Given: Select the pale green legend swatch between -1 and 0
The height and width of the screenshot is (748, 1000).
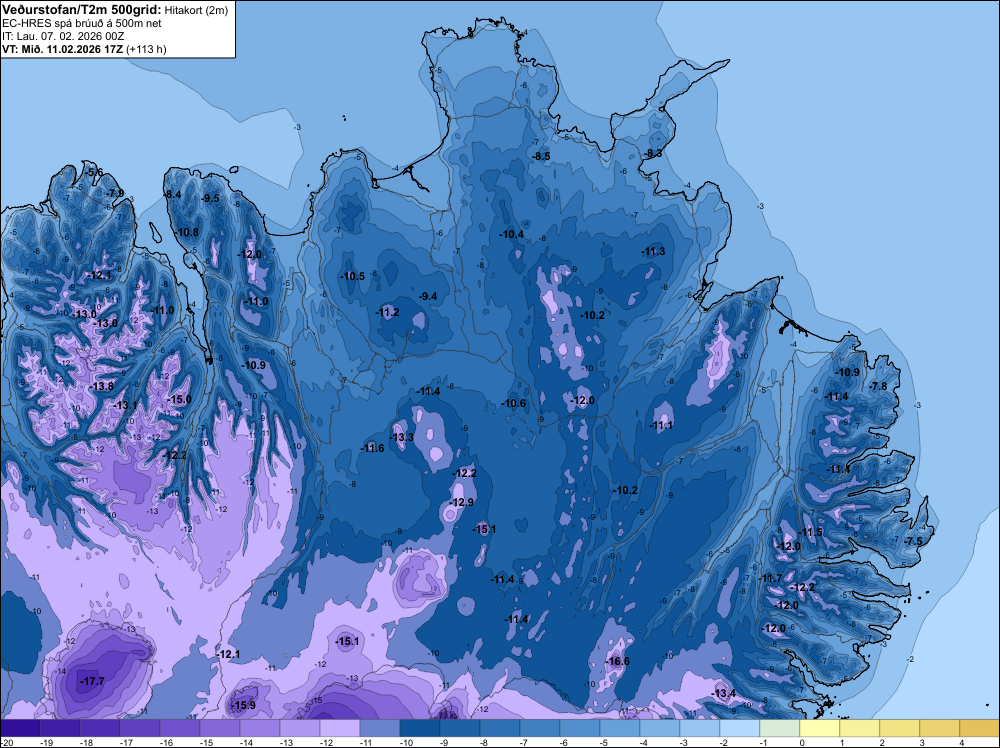Looking at the screenshot, I should tap(780, 728).
